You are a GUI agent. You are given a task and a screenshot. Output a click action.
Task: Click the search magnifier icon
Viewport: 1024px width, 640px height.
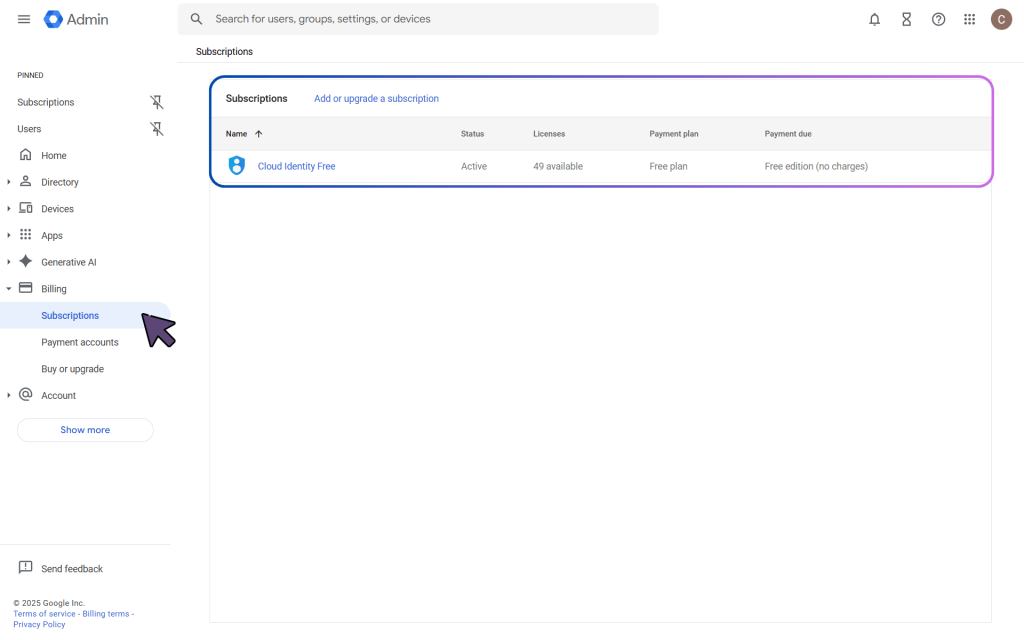pos(196,19)
